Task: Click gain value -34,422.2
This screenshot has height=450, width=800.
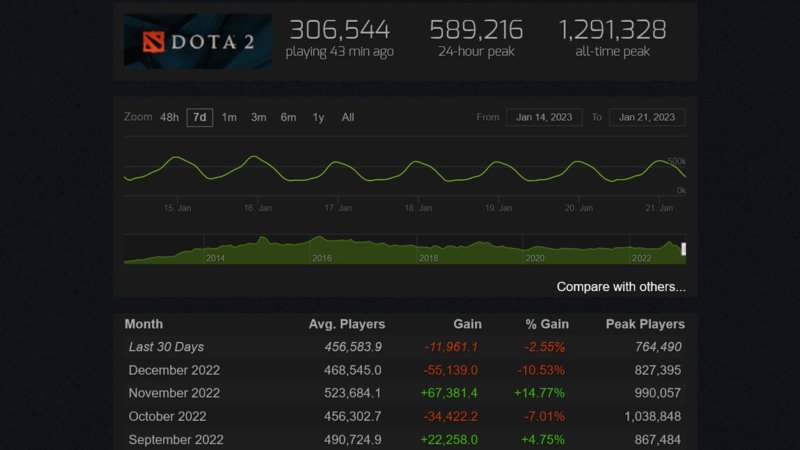Action: click(x=451, y=416)
